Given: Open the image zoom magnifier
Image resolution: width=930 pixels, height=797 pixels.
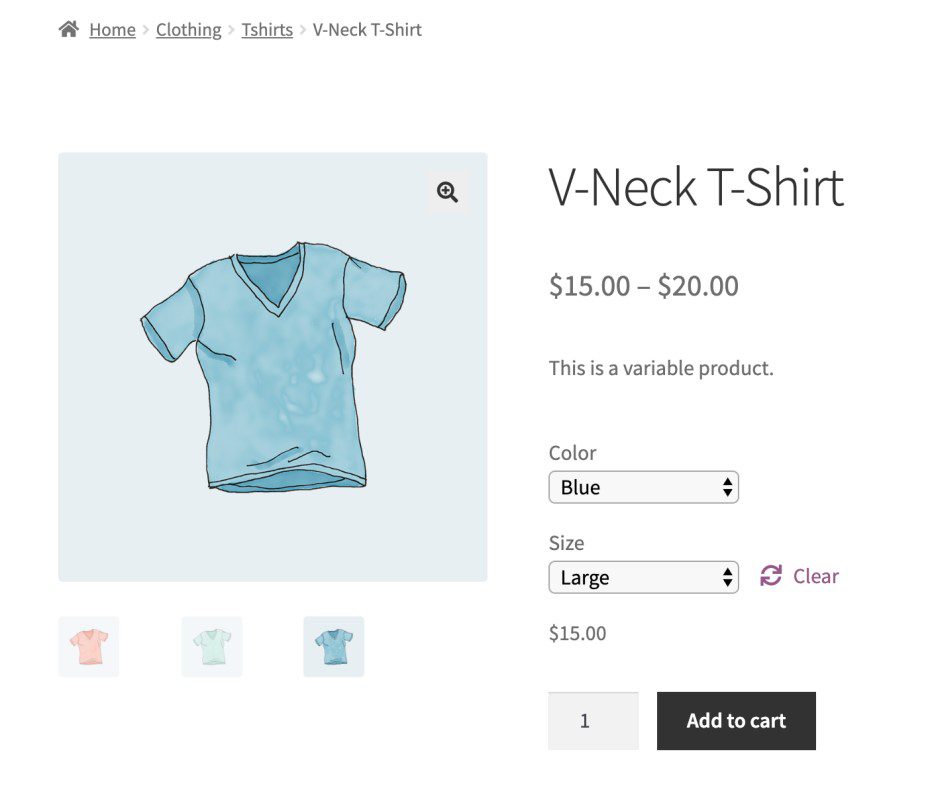Looking at the screenshot, I should click(x=447, y=190).
